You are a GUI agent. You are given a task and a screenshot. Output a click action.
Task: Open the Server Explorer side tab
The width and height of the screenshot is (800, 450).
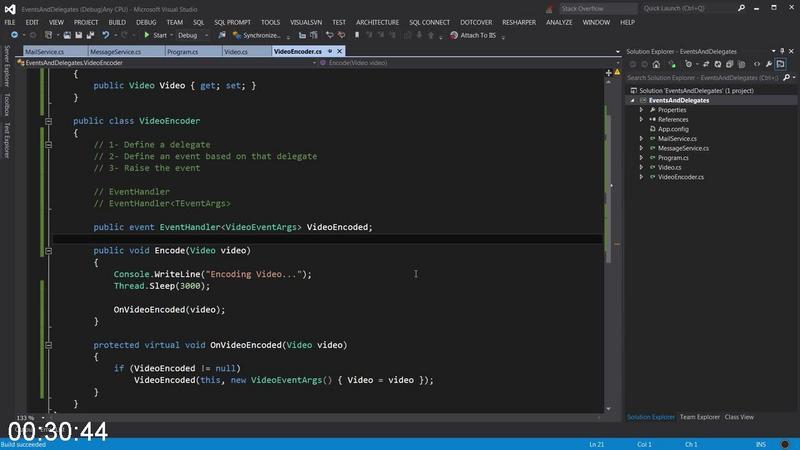7,65
